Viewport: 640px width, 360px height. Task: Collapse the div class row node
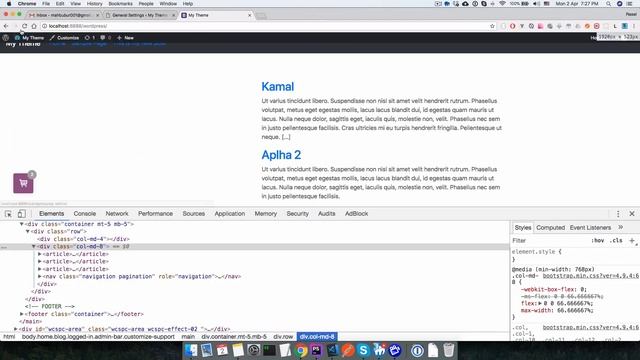[28, 231]
